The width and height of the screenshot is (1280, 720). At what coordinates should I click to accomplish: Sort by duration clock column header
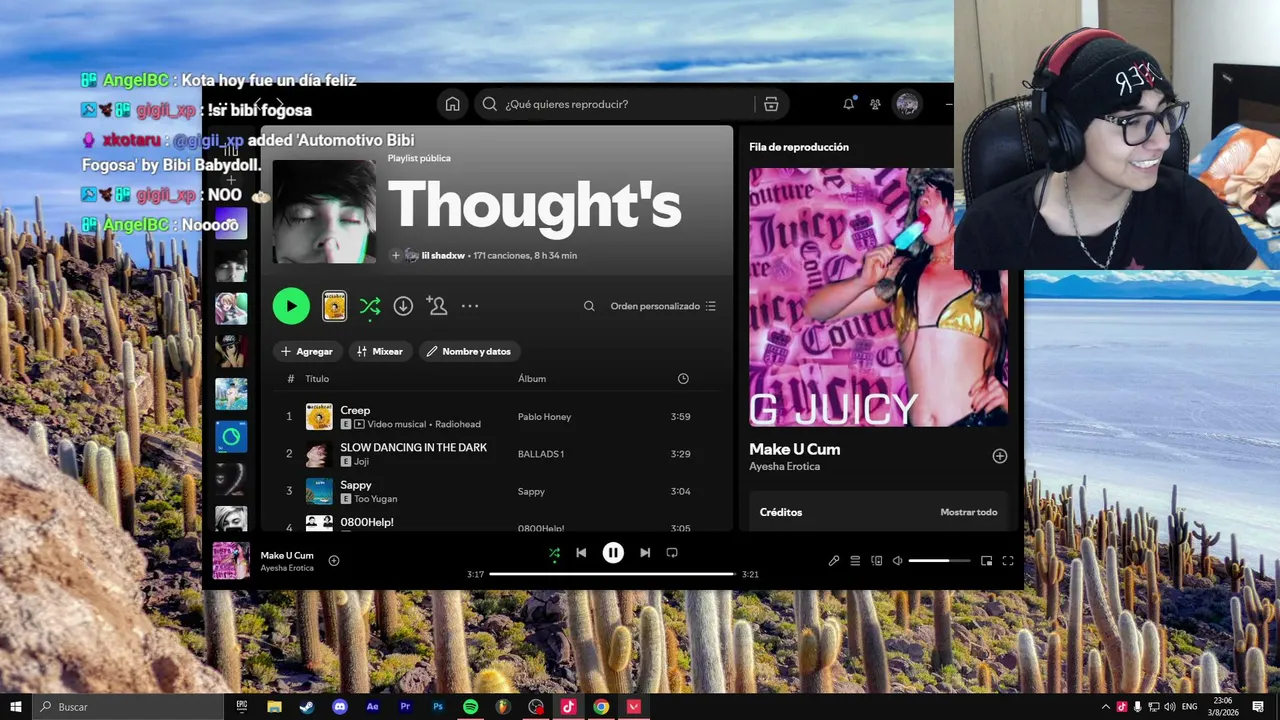click(683, 379)
